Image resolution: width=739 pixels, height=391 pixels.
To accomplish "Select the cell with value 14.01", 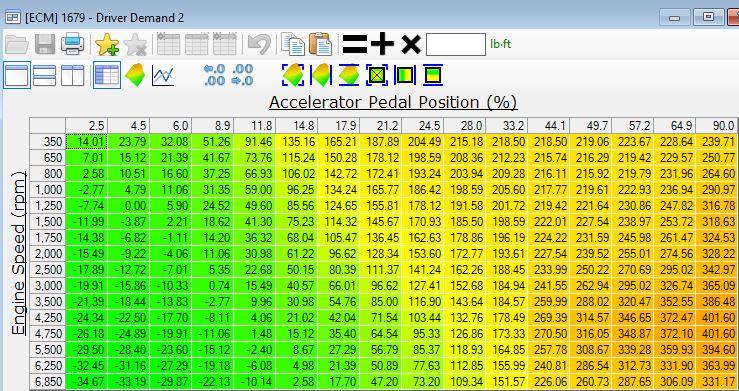I will coord(87,142).
